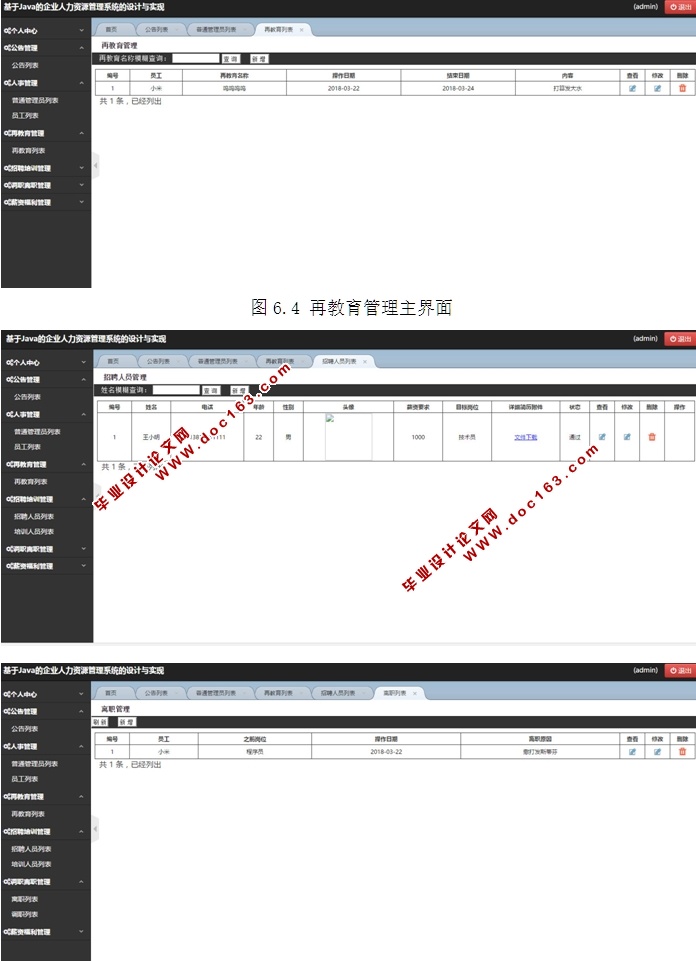
Task: Open 员工列表 in 再教育管理 screen sidebar
Action: (x=25, y=115)
